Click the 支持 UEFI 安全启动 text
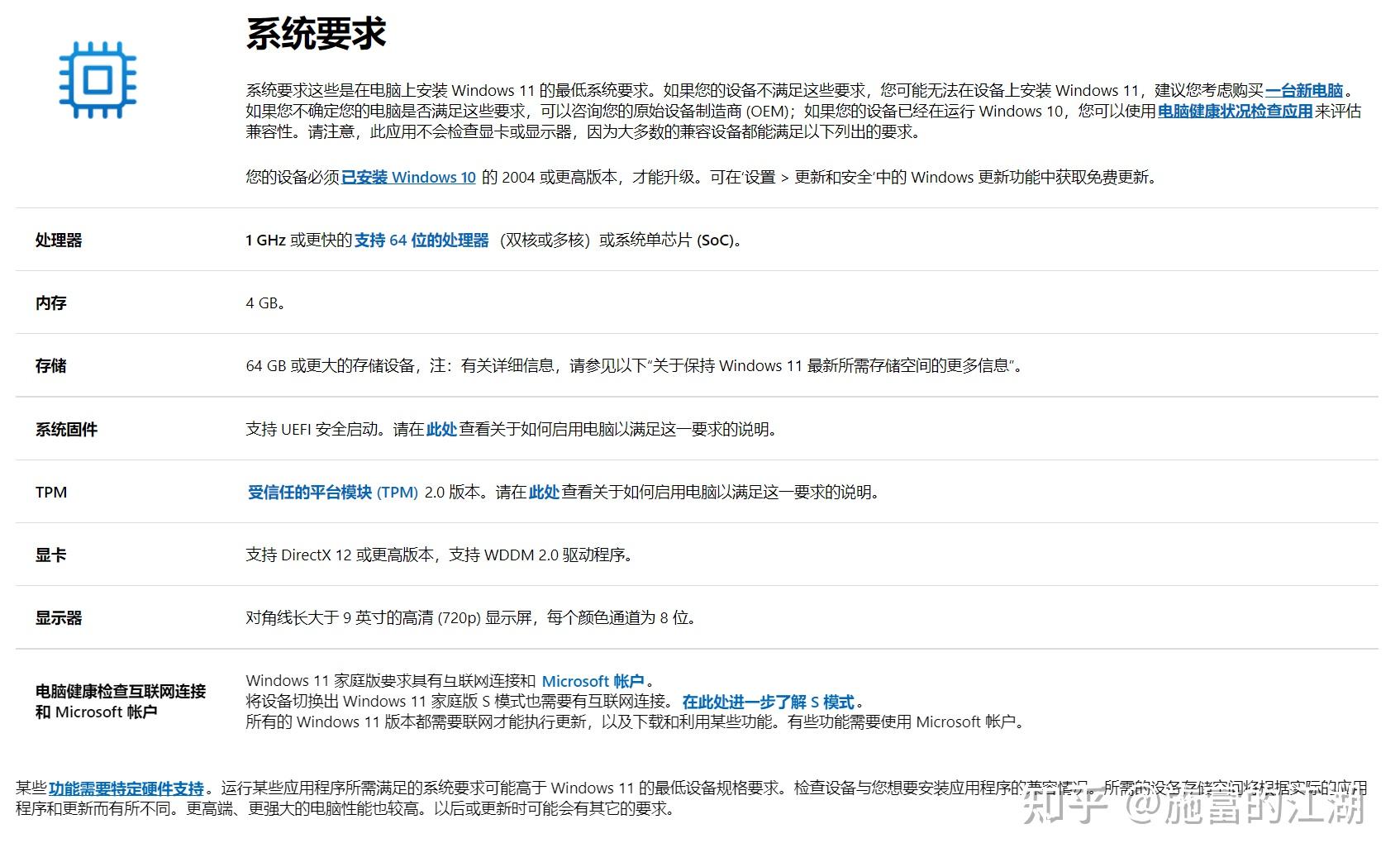 pos(315,430)
